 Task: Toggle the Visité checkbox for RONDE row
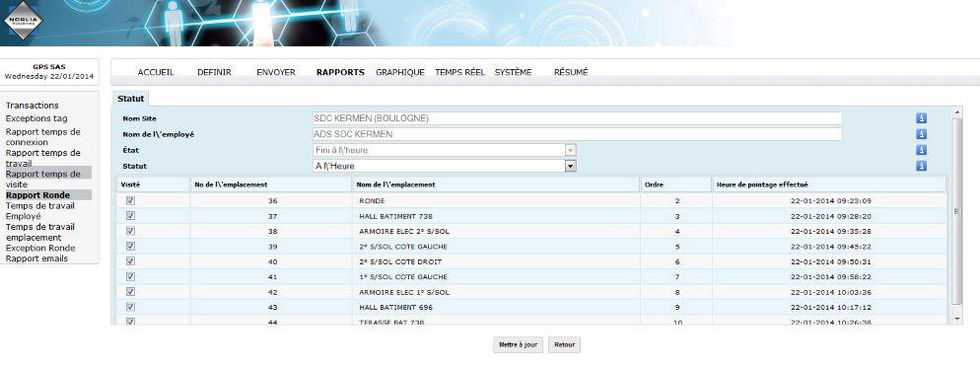[131, 200]
